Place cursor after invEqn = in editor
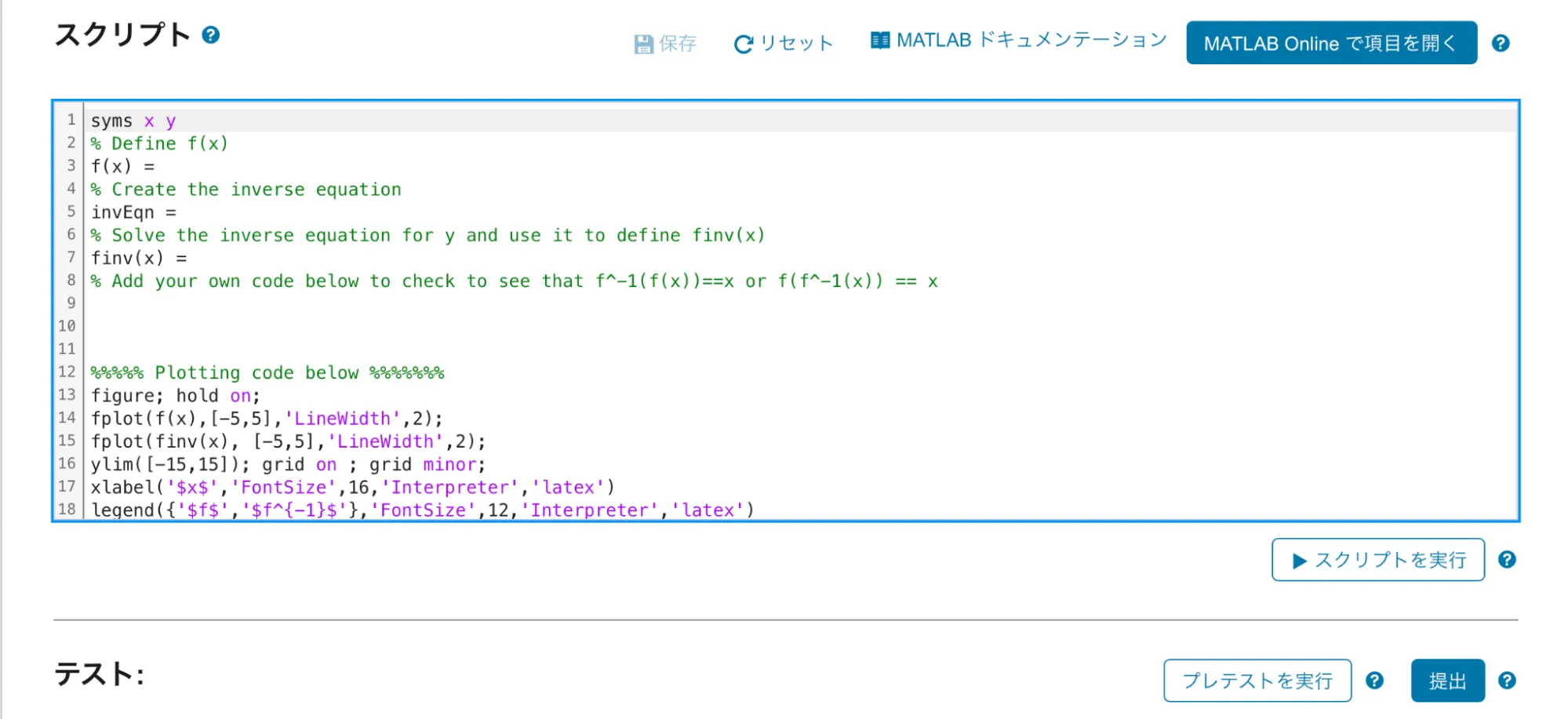Image resolution: width=1568 pixels, height=719 pixels. (x=179, y=212)
